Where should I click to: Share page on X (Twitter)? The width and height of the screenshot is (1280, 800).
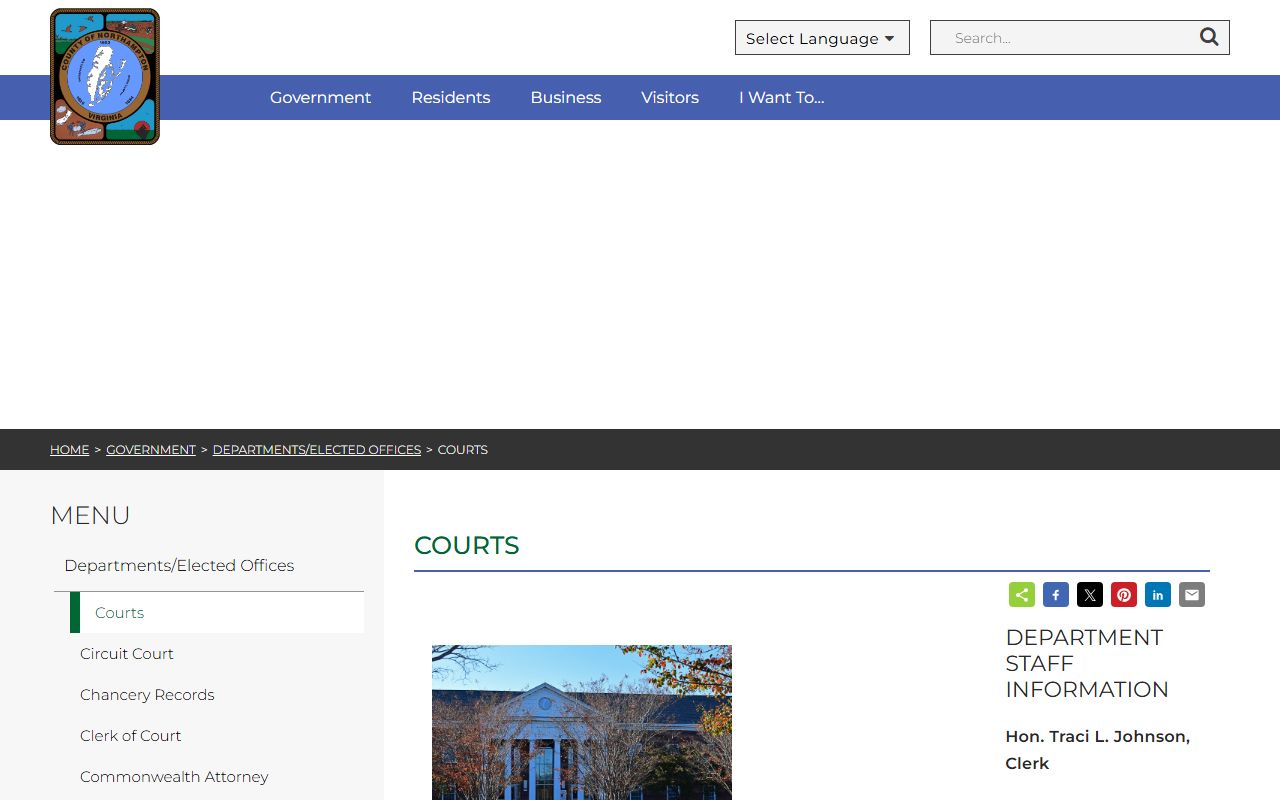[x=1090, y=595]
